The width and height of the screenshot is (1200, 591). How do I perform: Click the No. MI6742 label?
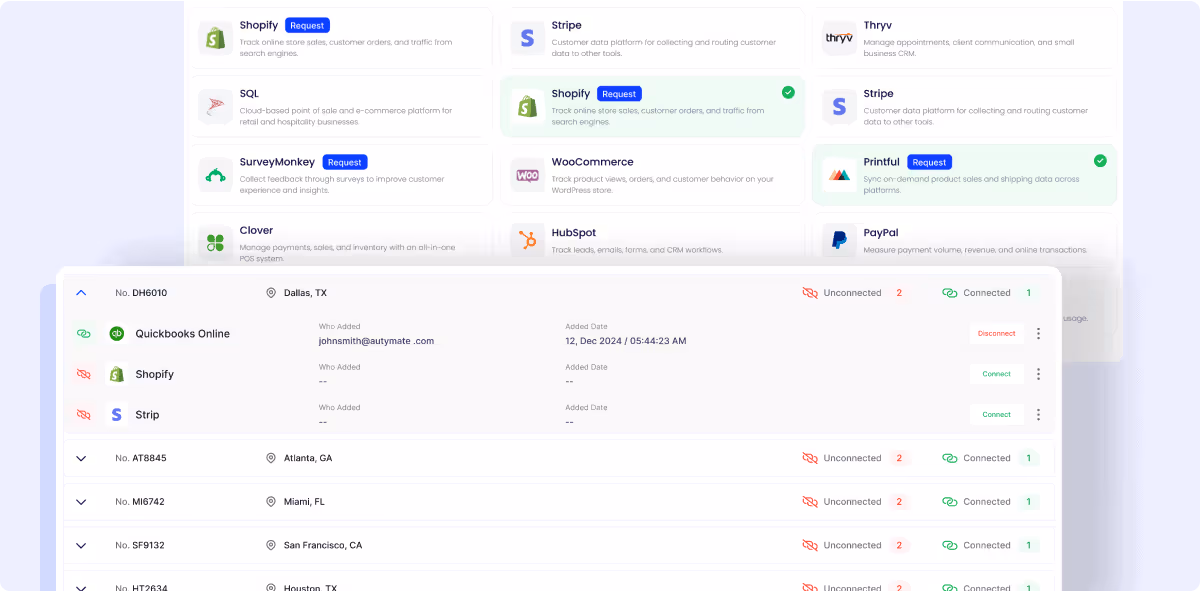click(140, 502)
